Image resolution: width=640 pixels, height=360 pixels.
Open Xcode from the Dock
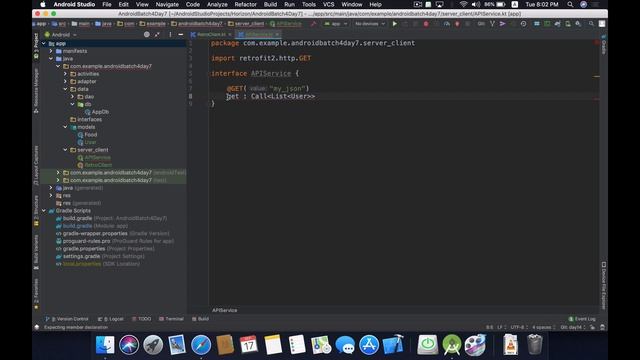tap(393, 345)
